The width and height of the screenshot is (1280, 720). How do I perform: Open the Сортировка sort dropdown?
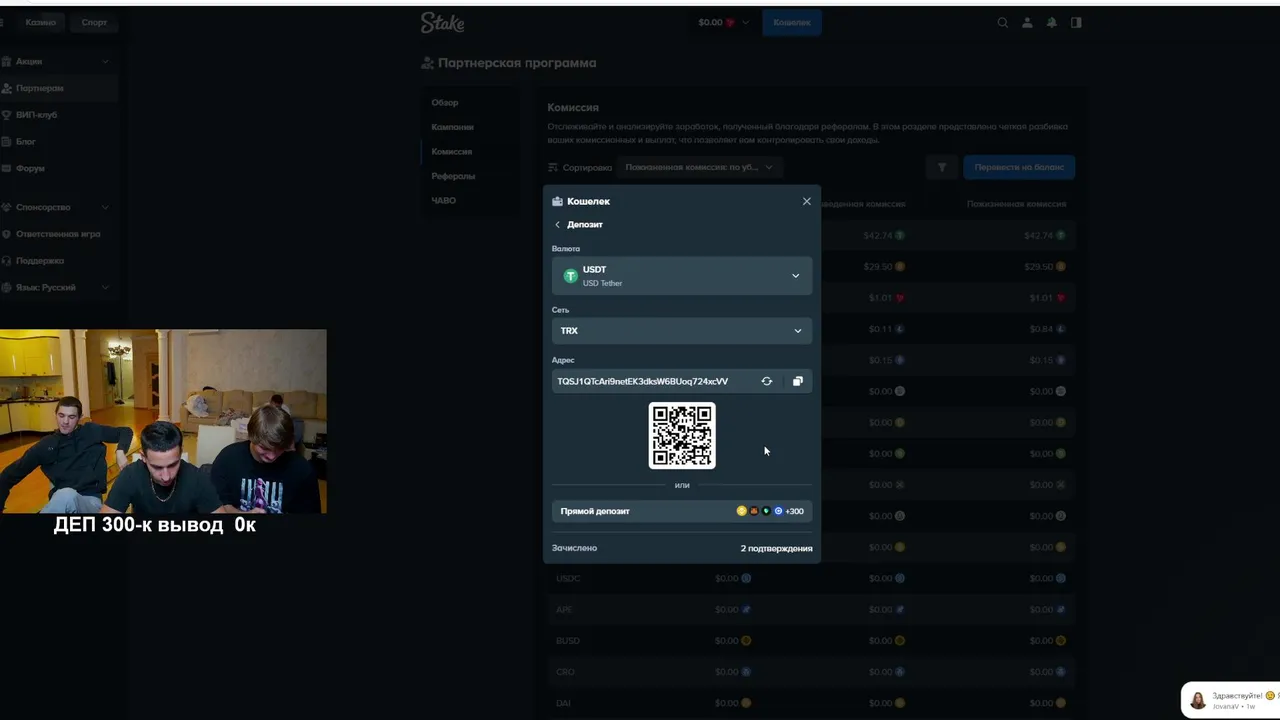(x=698, y=168)
